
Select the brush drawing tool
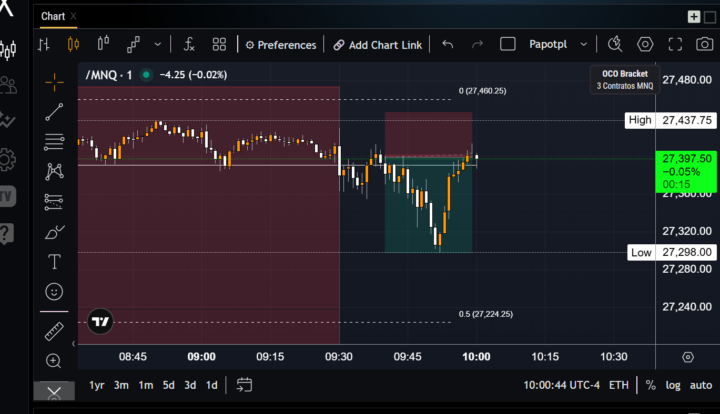(x=55, y=232)
